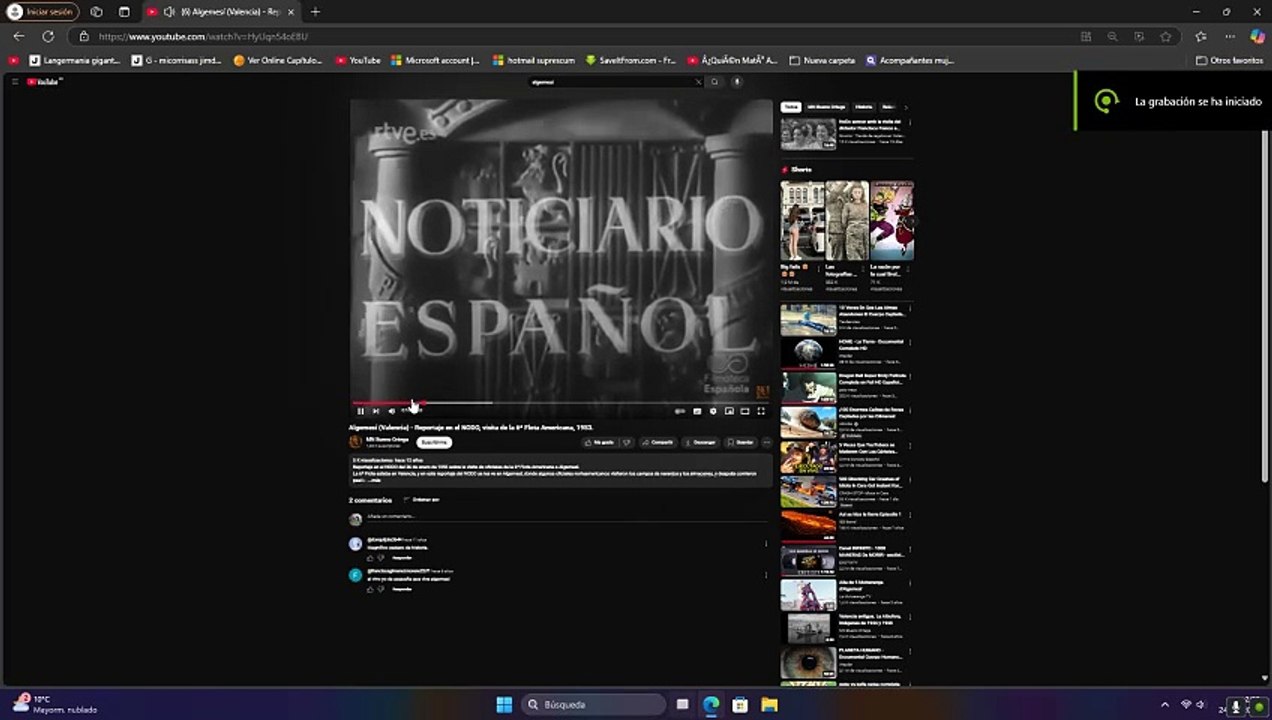Save the video with Guardar
This screenshot has width=1272, height=720.
tap(741, 442)
